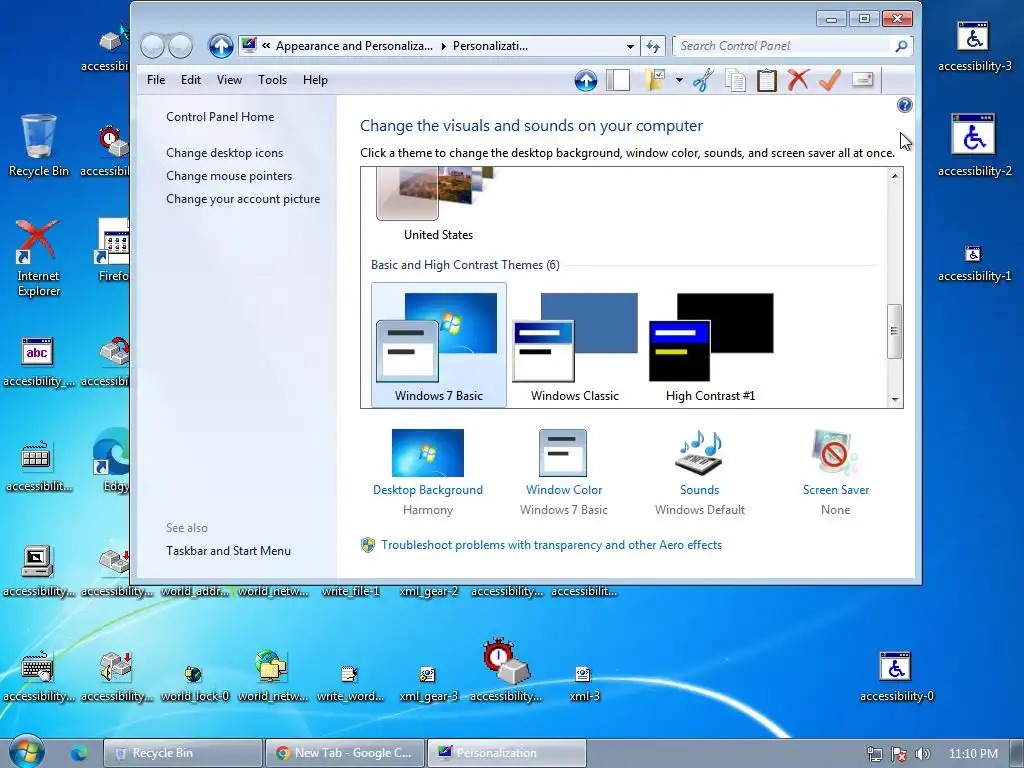Click the blue Up arrow beside address bar
Viewport: 1024px width, 768px height.
221,46
